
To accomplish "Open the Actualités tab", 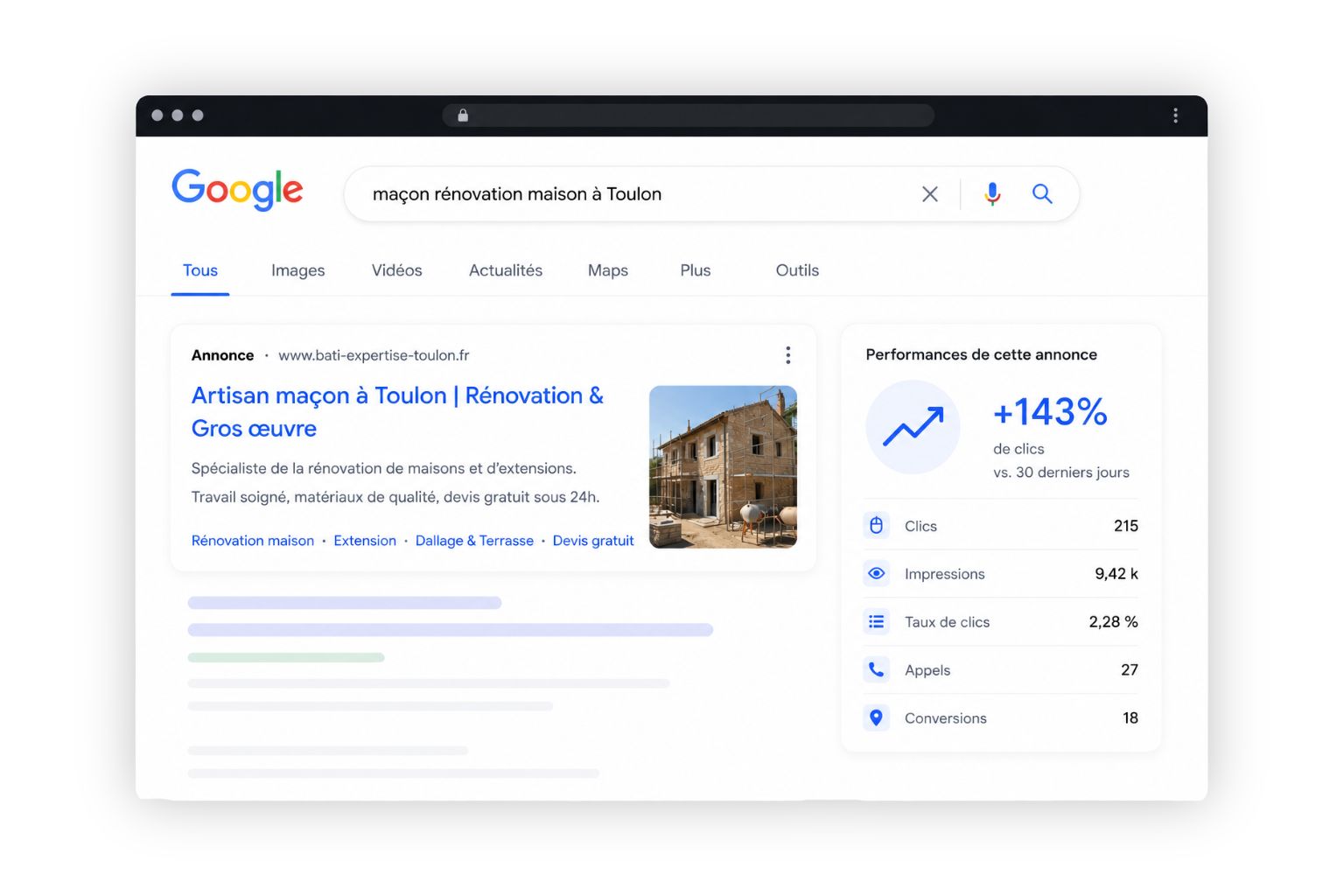I will point(506,270).
